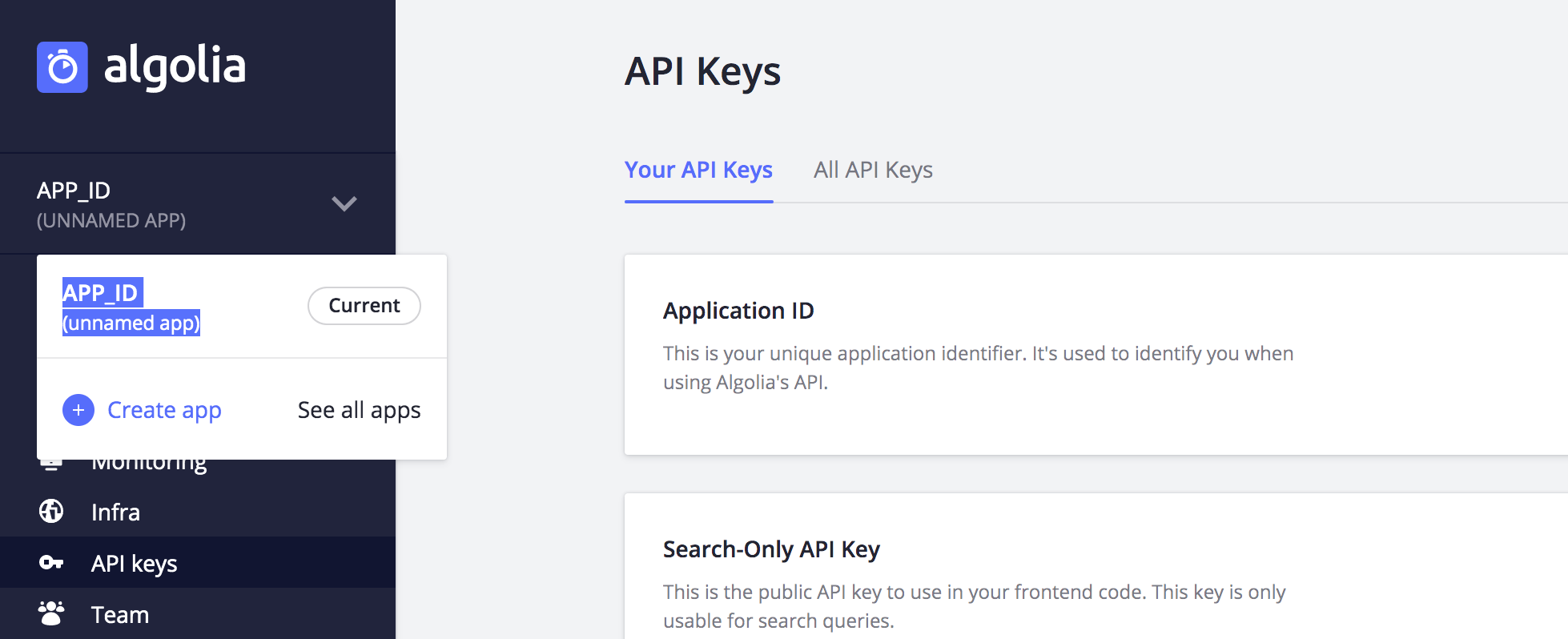Click the APP_ID (UNNAMED APP) sidebar header
This screenshot has height=639, width=1568.
[111, 204]
